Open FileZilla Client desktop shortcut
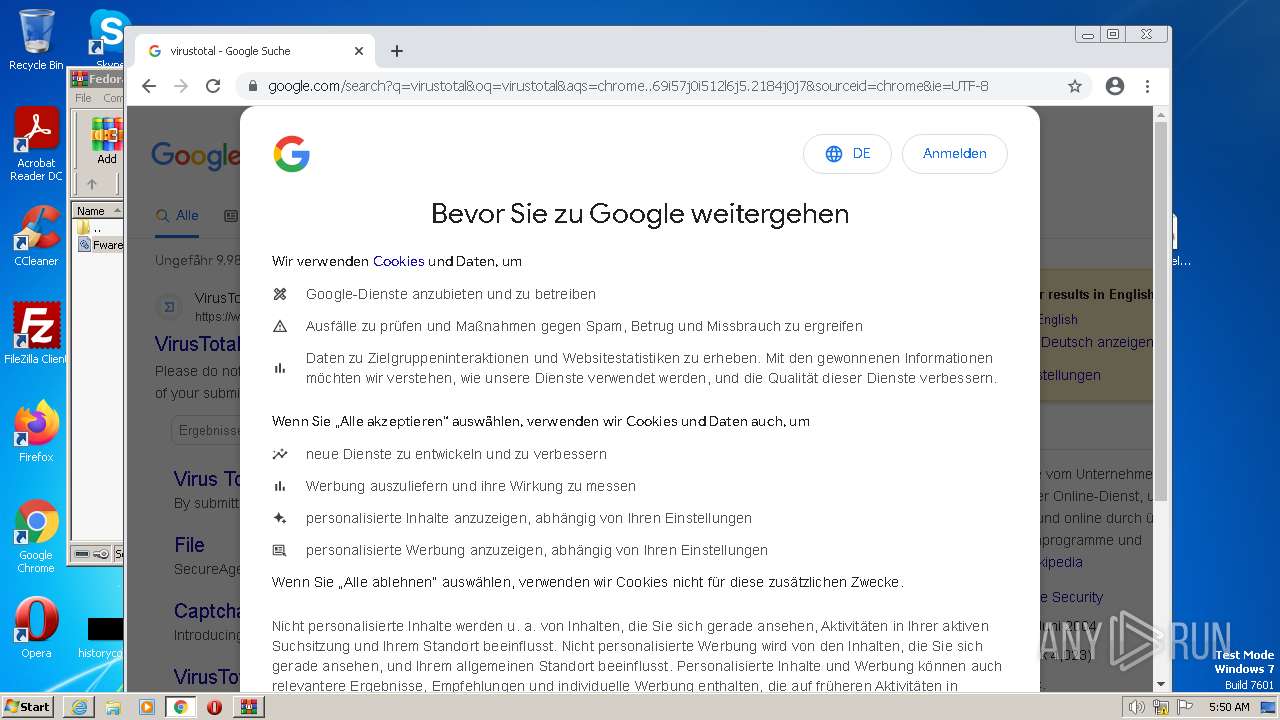Image resolution: width=1280 pixels, height=720 pixels. (36, 334)
